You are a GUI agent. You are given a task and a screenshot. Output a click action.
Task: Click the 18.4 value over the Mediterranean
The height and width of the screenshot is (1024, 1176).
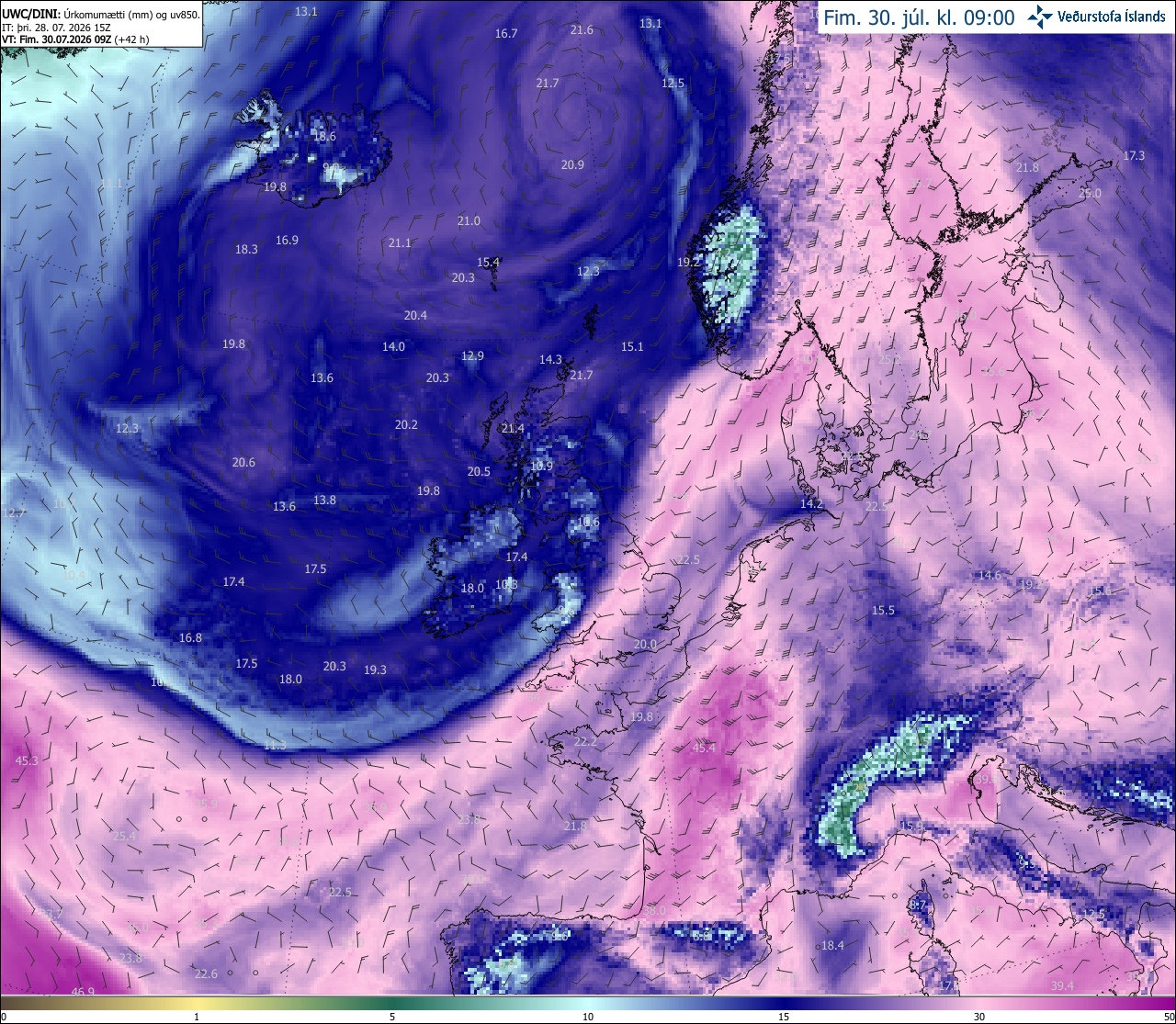(832, 945)
